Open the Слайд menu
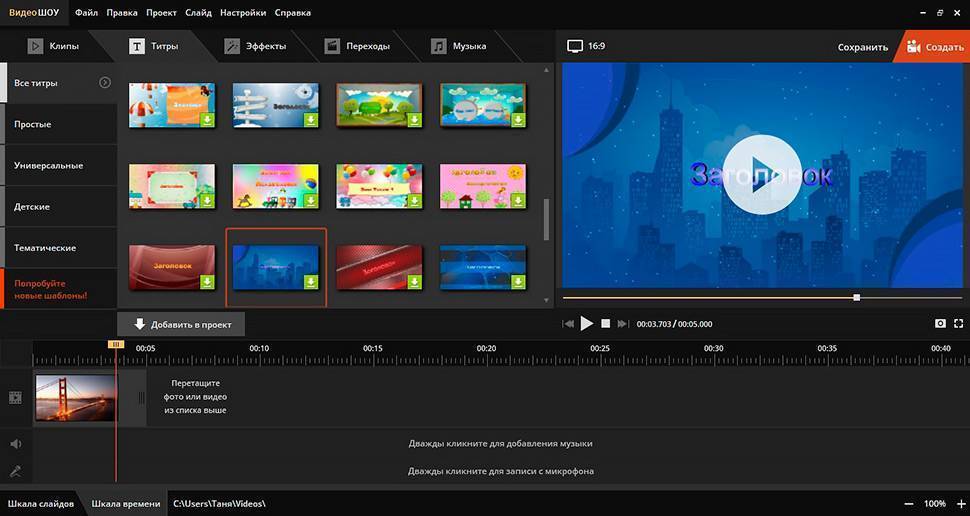The height and width of the screenshot is (516, 970). coord(198,13)
